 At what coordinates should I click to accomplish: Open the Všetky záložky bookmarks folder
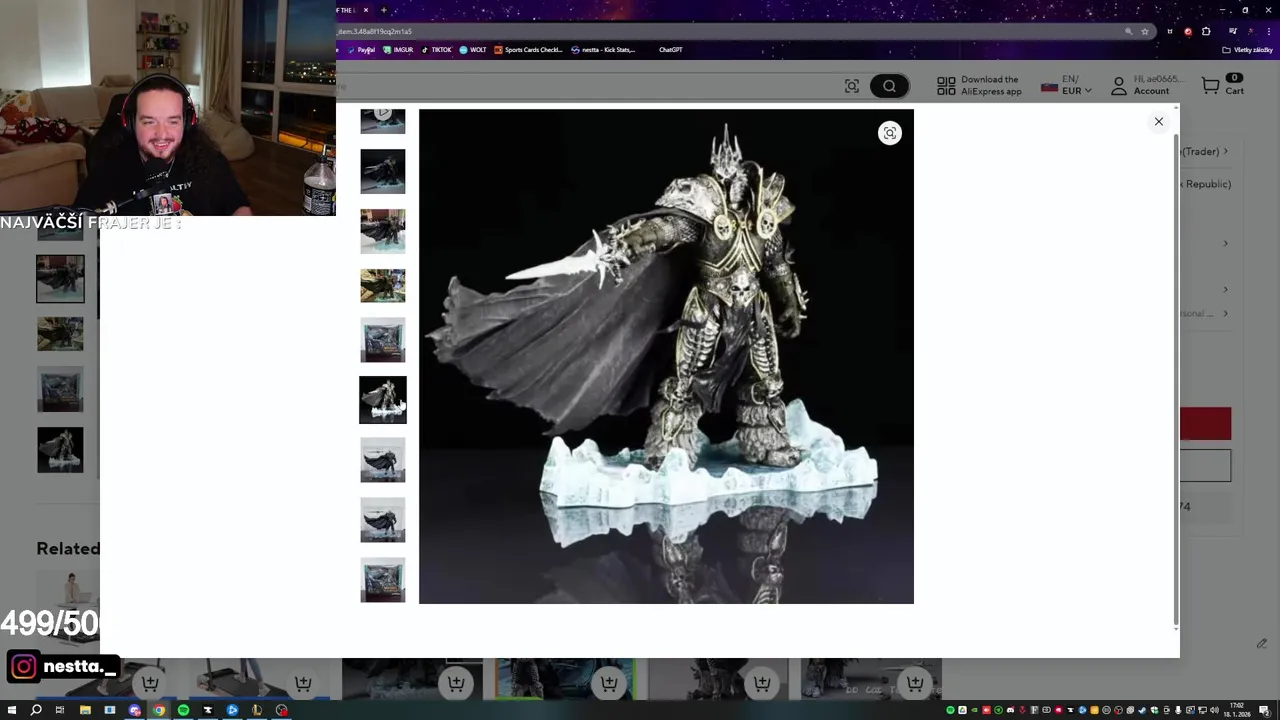tap(1248, 50)
